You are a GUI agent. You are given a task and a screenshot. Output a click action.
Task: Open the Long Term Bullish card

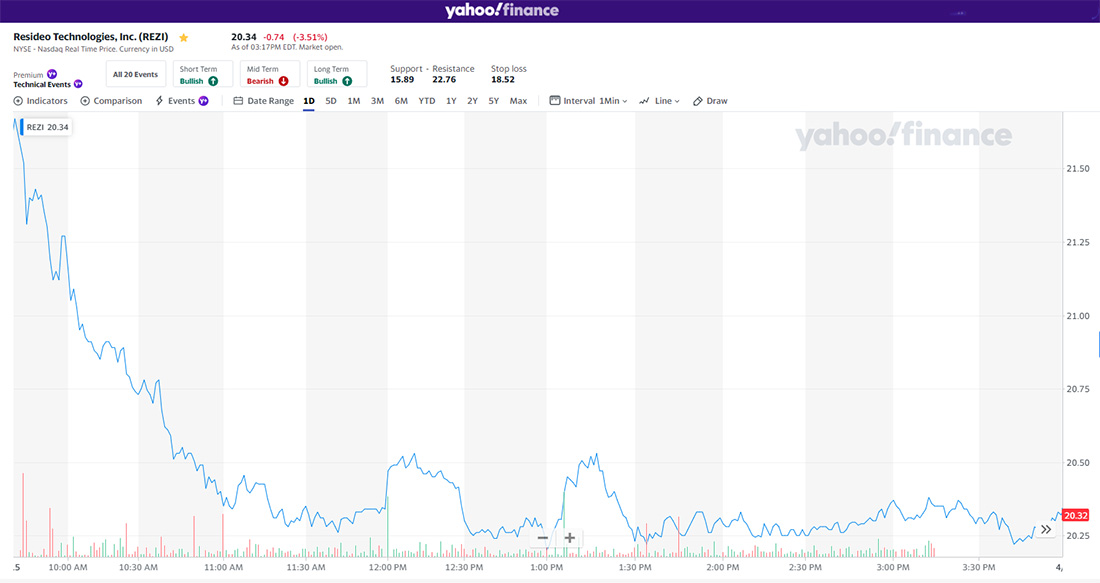click(337, 74)
